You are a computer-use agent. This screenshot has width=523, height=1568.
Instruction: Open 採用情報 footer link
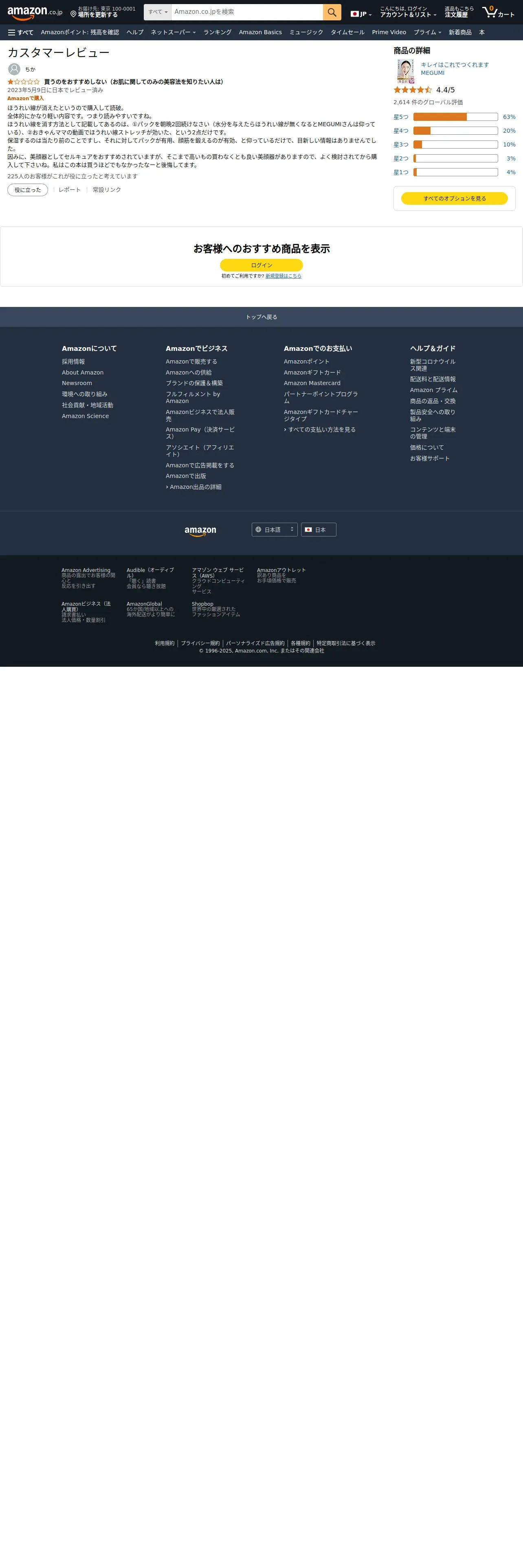click(73, 361)
